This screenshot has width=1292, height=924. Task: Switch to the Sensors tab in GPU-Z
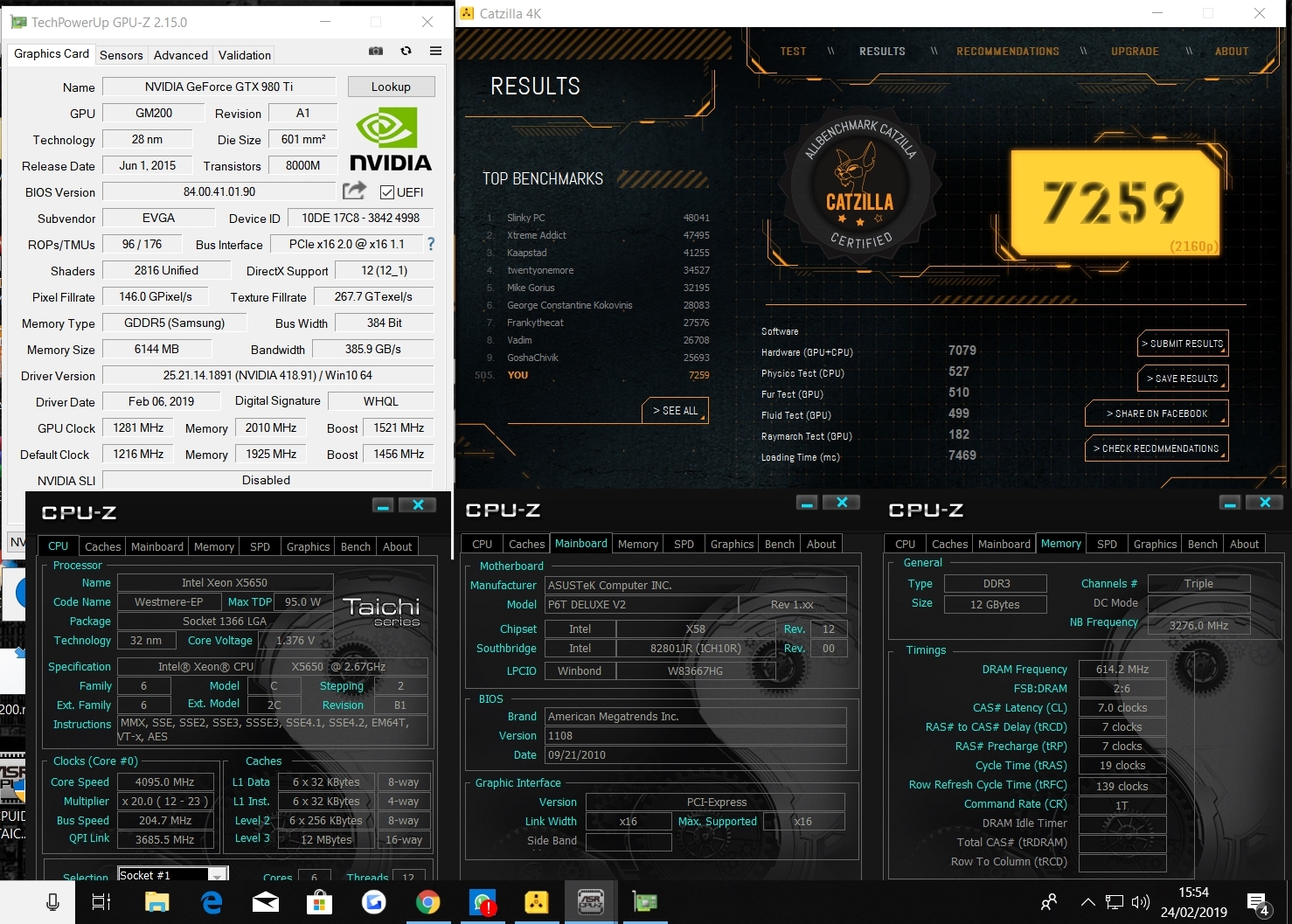click(x=122, y=55)
